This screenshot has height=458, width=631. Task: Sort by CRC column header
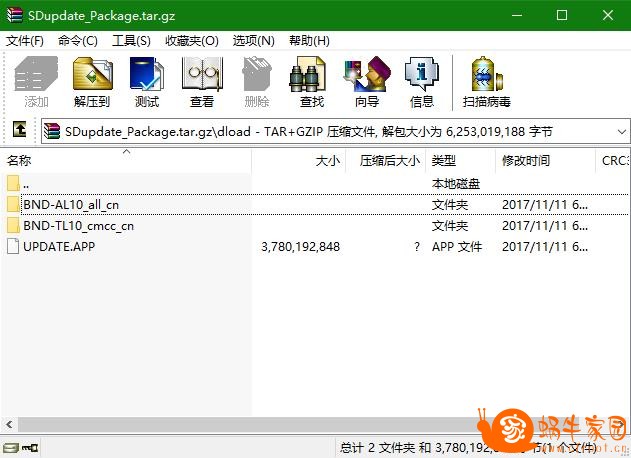point(613,161)
